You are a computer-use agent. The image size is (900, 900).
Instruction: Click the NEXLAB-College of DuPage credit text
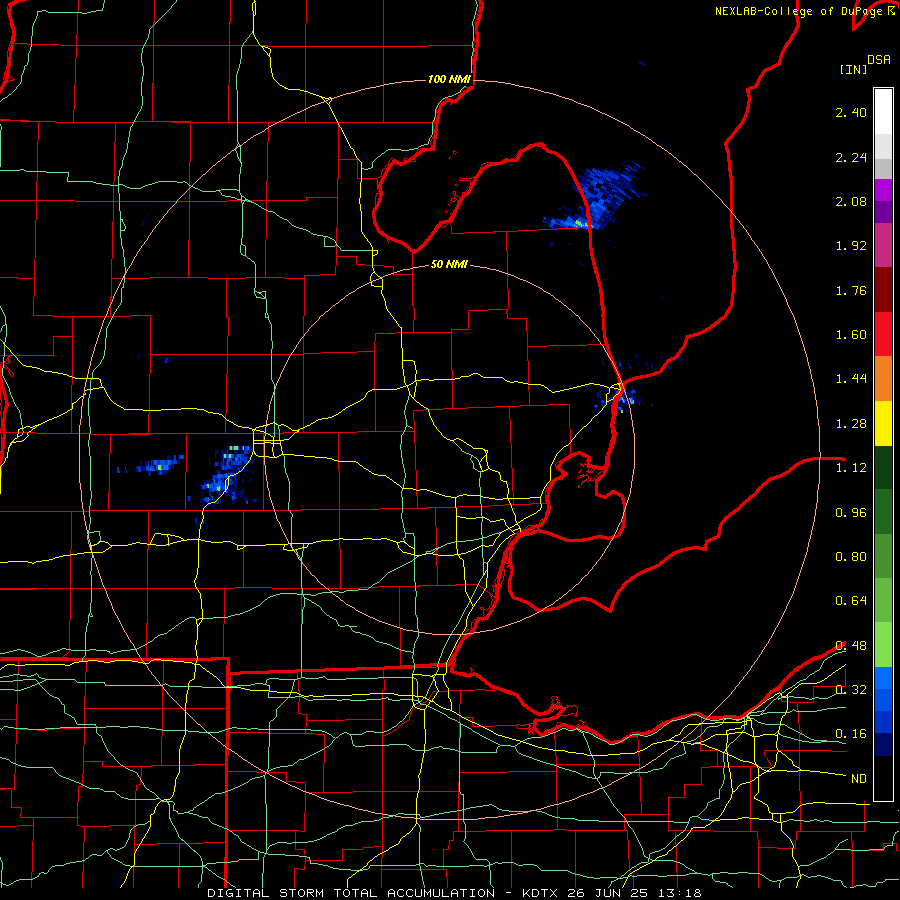[x=805, y=11]
